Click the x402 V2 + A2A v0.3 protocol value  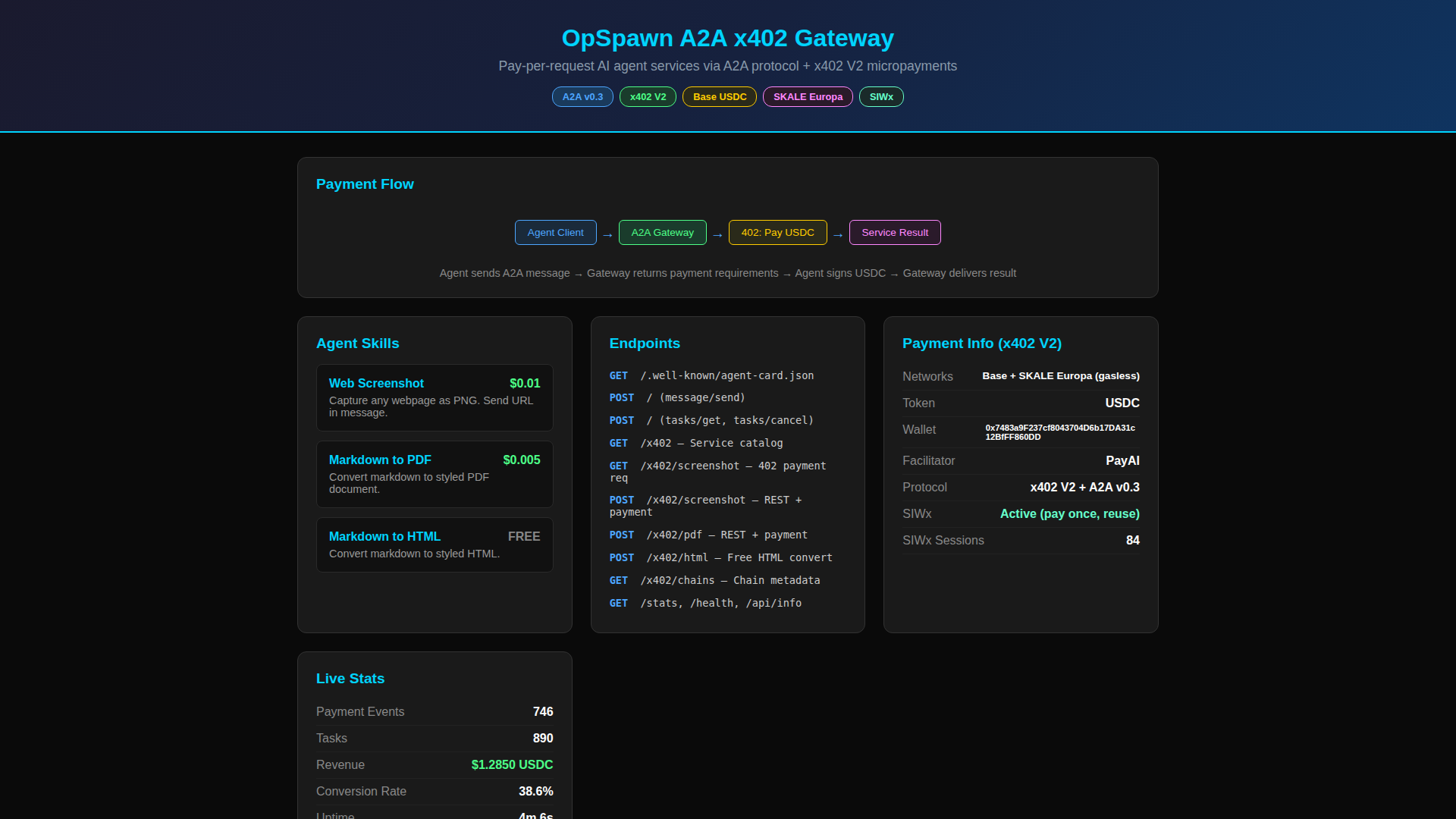[1084, 488]
